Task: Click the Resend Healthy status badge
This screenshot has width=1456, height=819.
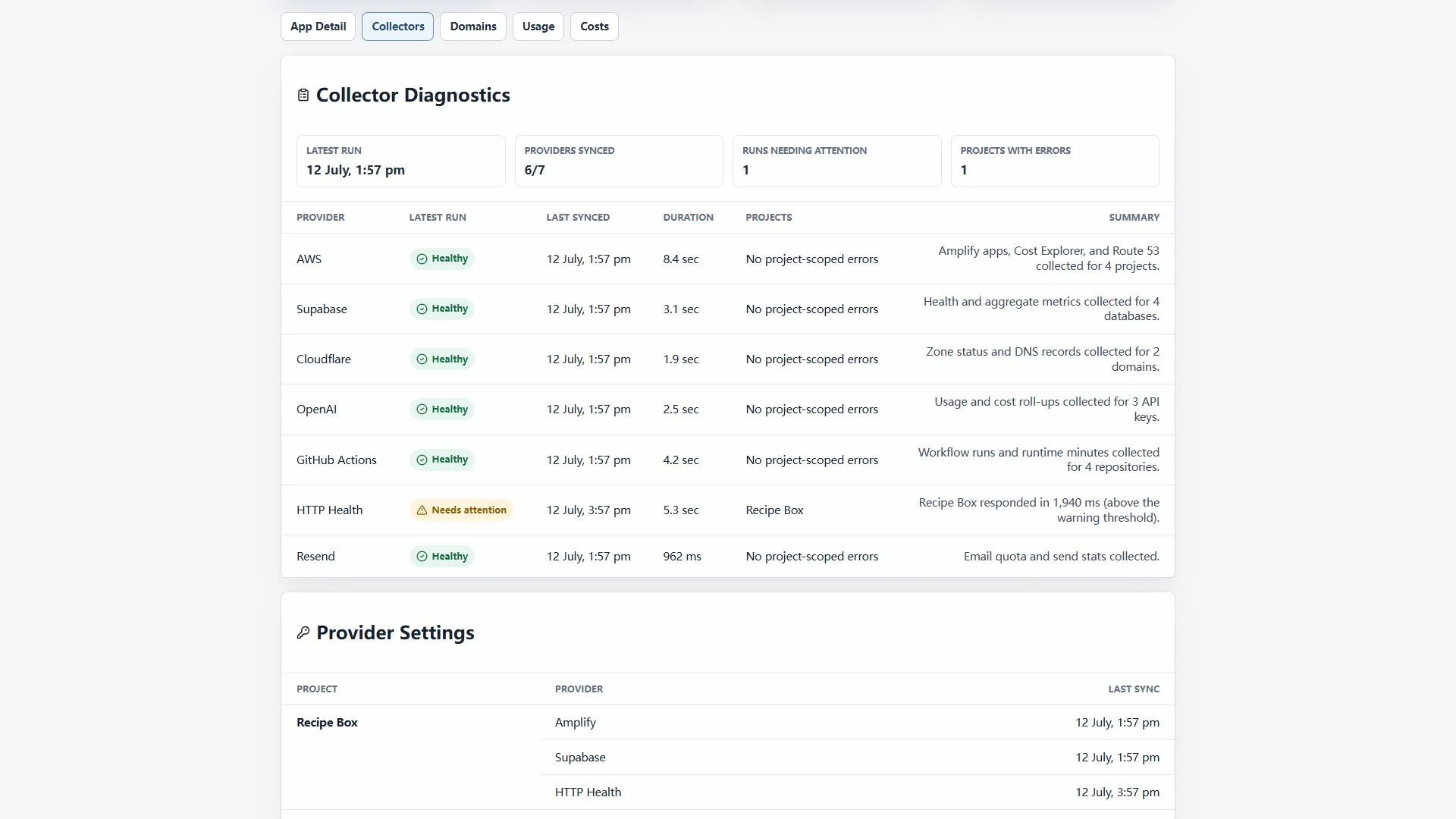Action: point(442,557)
